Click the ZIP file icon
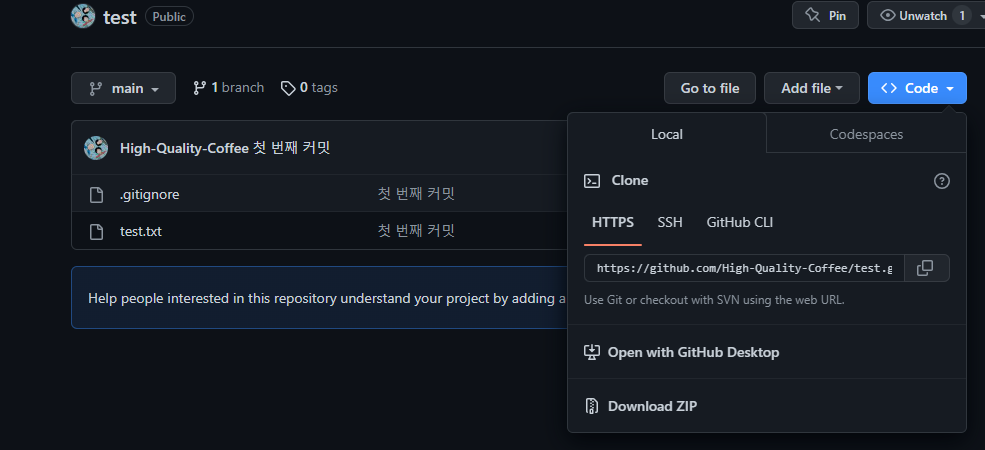 [592, 406]
